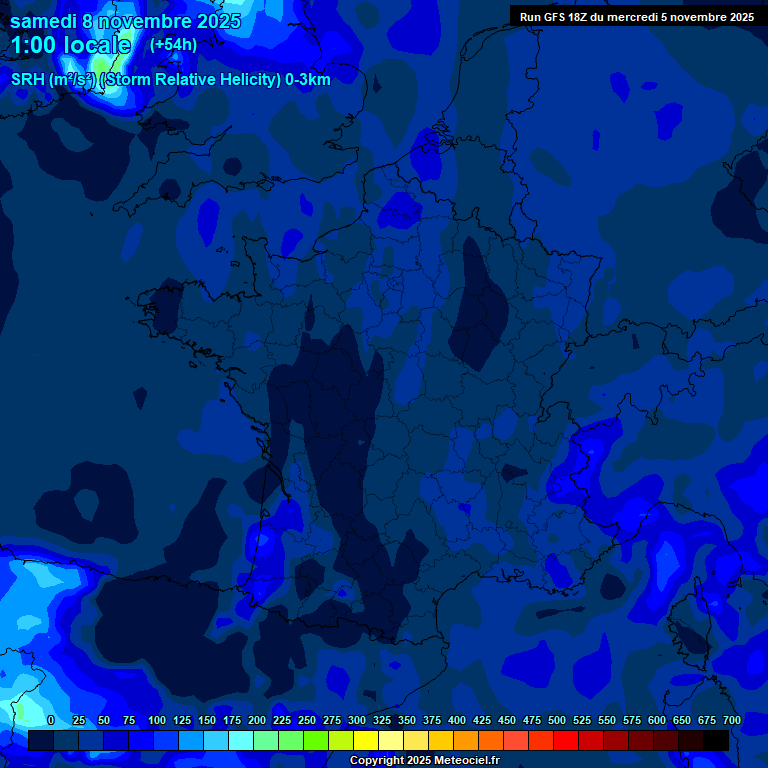Click the first dark navy legend swatch
The width and height of the screenshot is (768, 768).
tap(41, 740)
